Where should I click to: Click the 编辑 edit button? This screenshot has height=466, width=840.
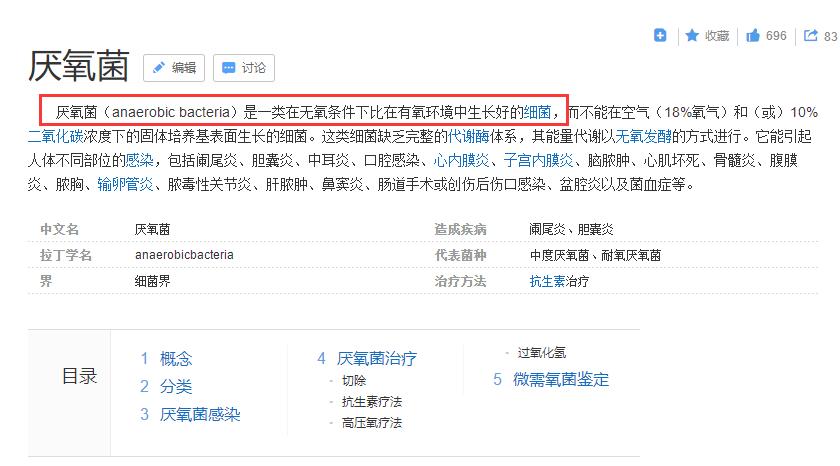pos(174,68)
